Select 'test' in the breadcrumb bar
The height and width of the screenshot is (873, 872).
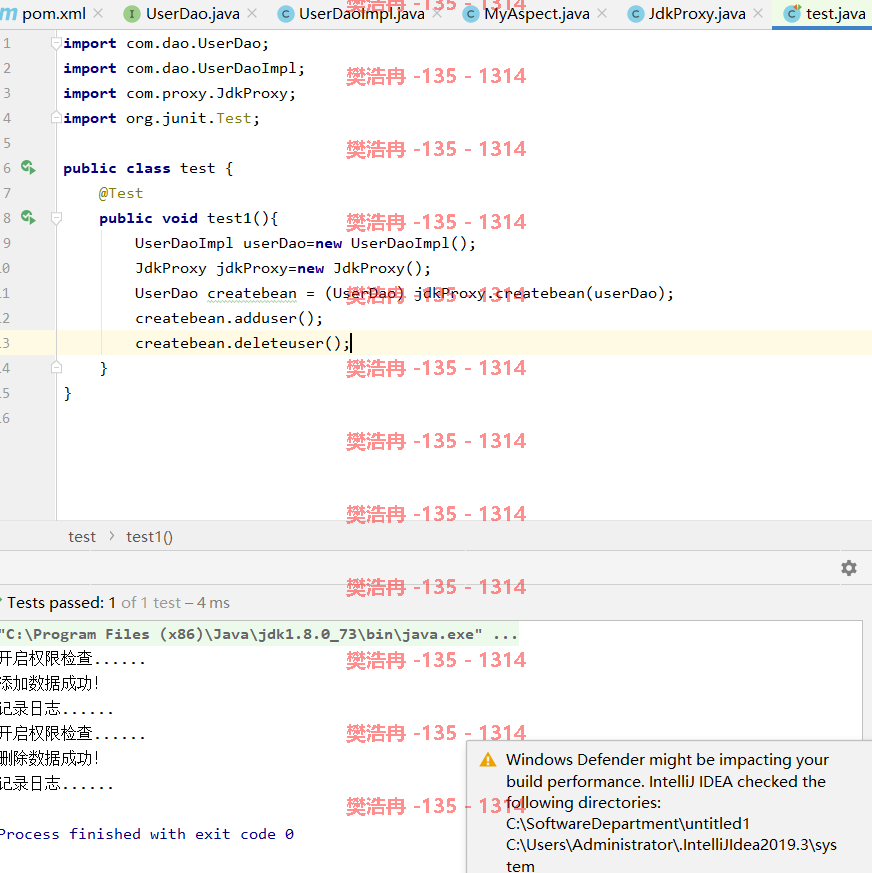tap(82, 537)
